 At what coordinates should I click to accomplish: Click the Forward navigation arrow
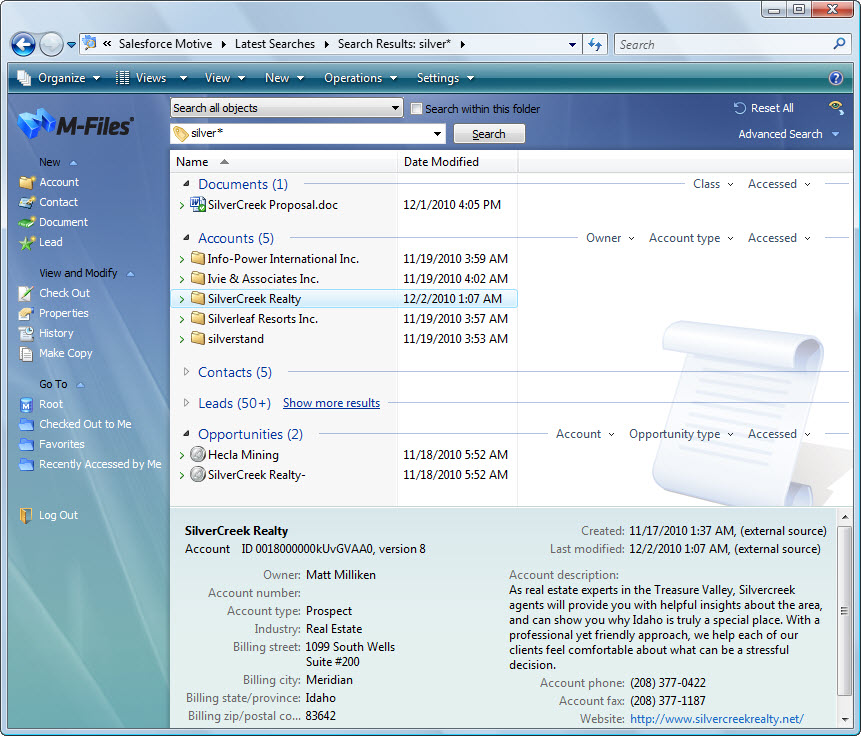pos(51,44)
